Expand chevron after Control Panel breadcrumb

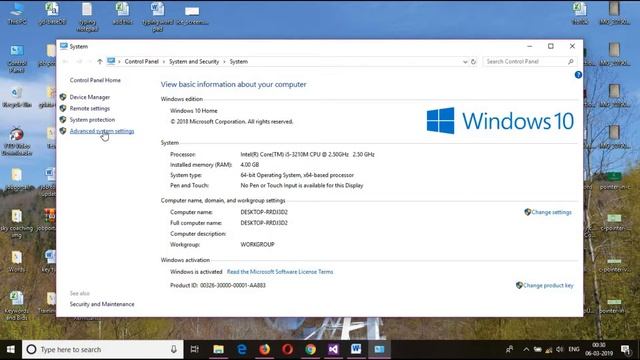164,62
